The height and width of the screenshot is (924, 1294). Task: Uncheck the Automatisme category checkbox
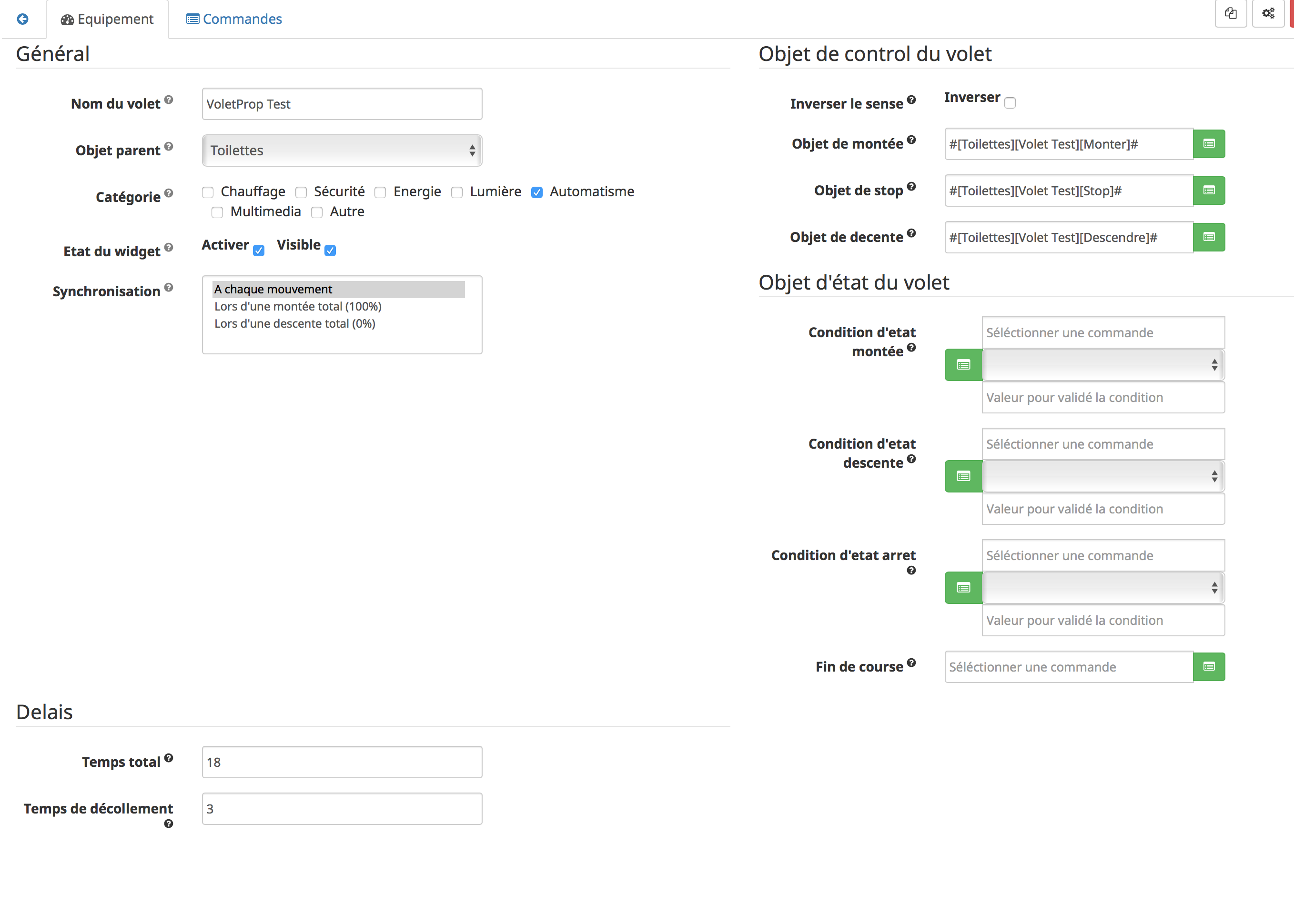[x=536, y=192]
